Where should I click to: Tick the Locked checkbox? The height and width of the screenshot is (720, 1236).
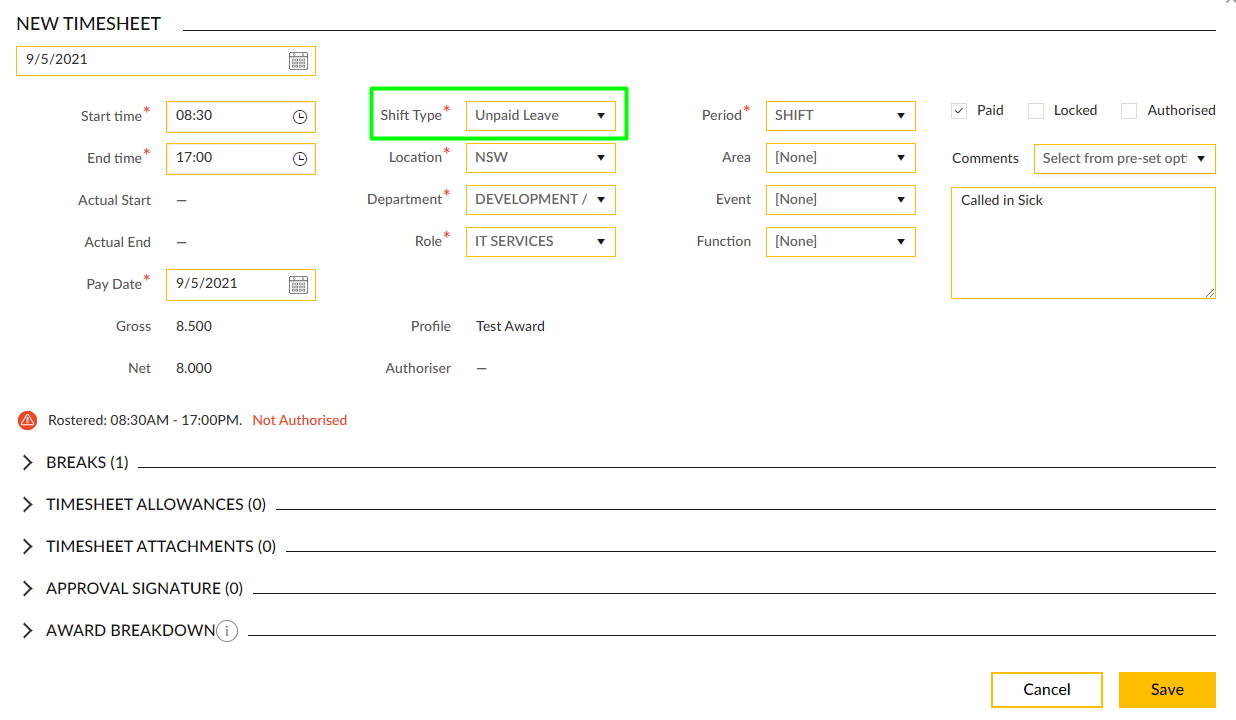click(1036, 111)
